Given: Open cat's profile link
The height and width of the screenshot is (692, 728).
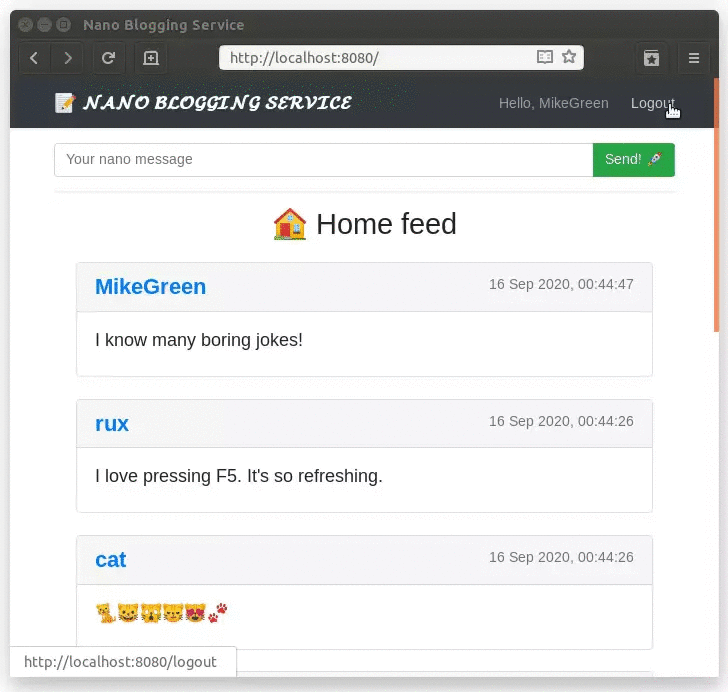Looking at the screenshot, I should [110, 560].
